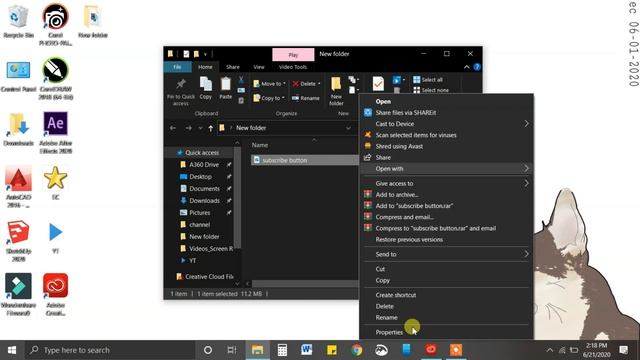Switch to Video Tools tab
The image size is (640, 360).
[x=293, y=67]
